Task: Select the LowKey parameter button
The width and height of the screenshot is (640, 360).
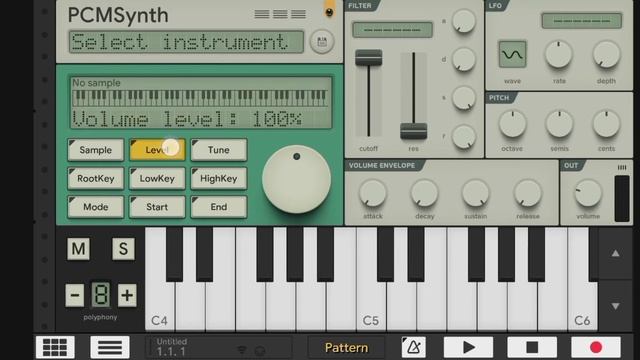Action: 157,178
